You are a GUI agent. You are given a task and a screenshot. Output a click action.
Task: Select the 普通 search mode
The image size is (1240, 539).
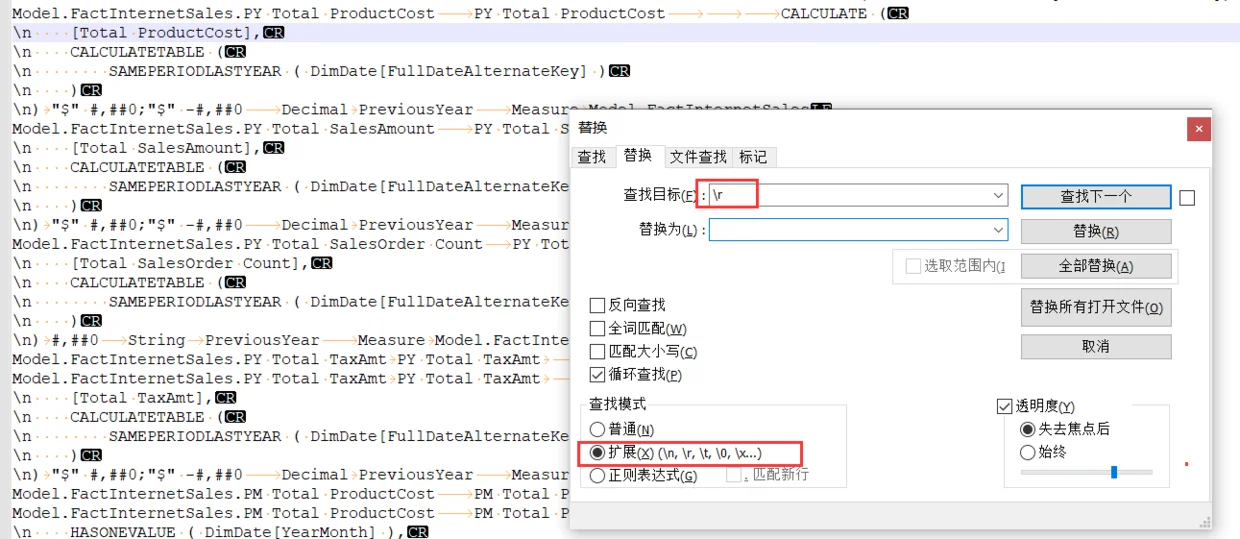coord(598,429)
